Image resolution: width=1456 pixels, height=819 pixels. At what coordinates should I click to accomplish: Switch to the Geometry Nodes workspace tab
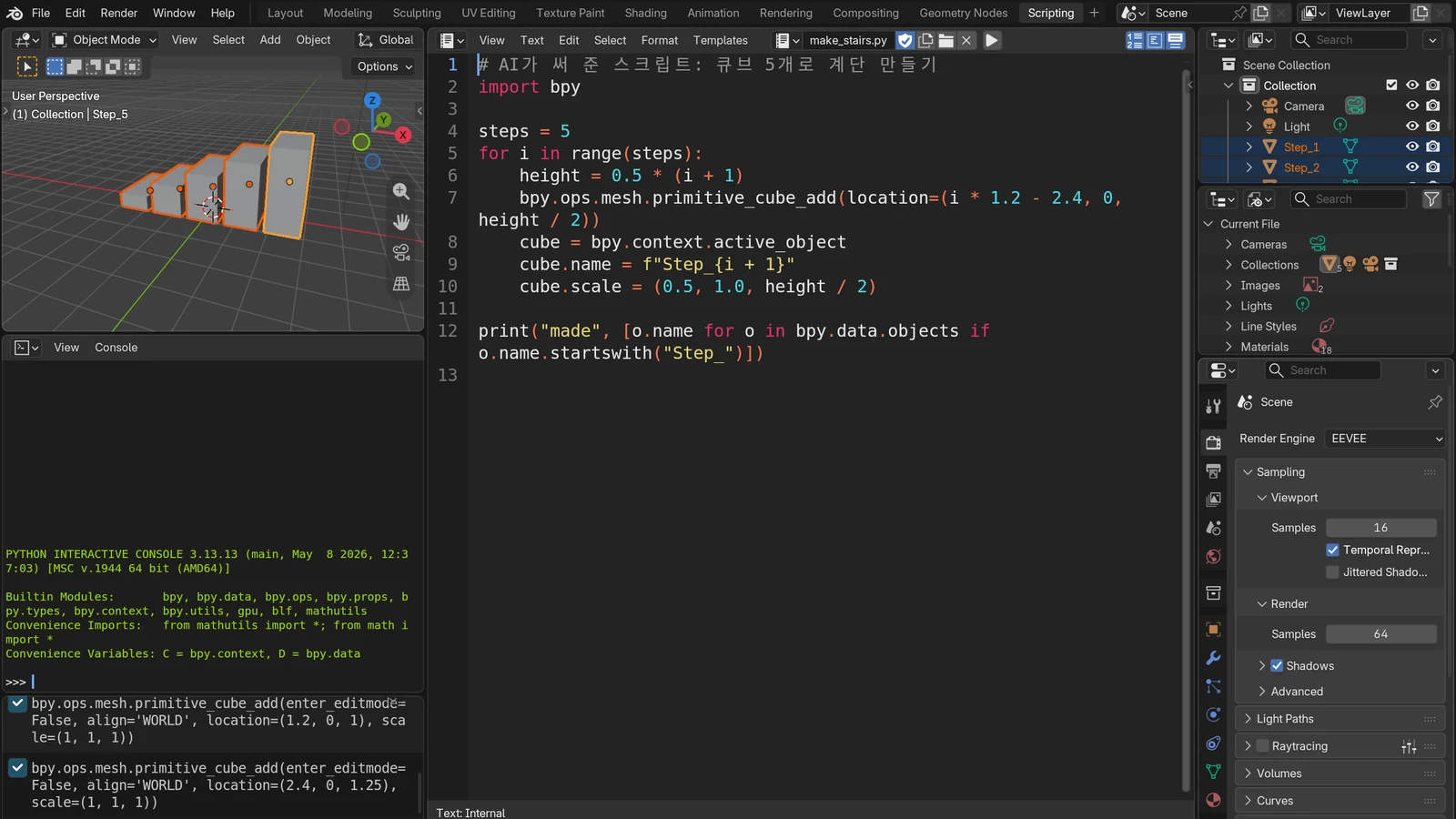tap(964, 13)
